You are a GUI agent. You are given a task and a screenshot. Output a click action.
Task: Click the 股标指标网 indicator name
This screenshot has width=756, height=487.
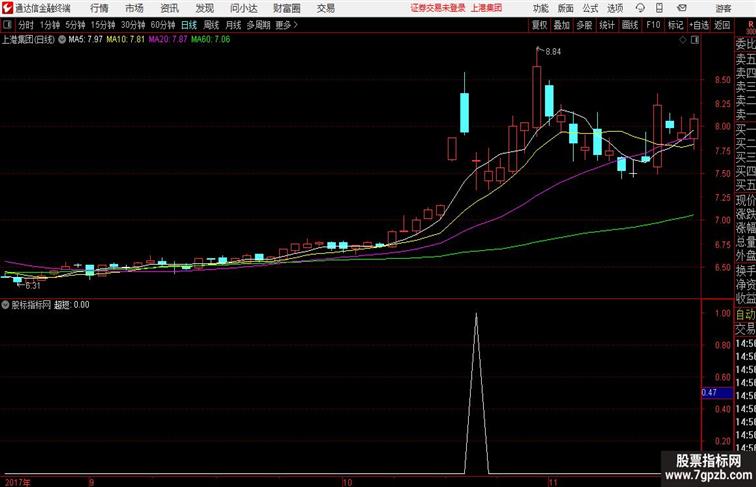click(31, 305)
